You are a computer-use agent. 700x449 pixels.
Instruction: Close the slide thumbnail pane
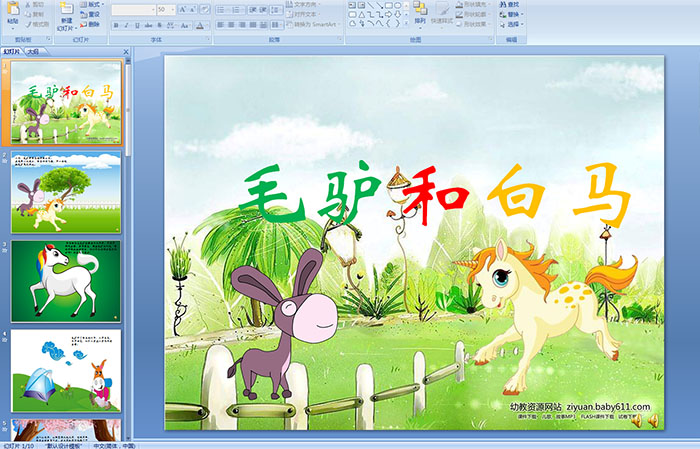tap(126, 50)
